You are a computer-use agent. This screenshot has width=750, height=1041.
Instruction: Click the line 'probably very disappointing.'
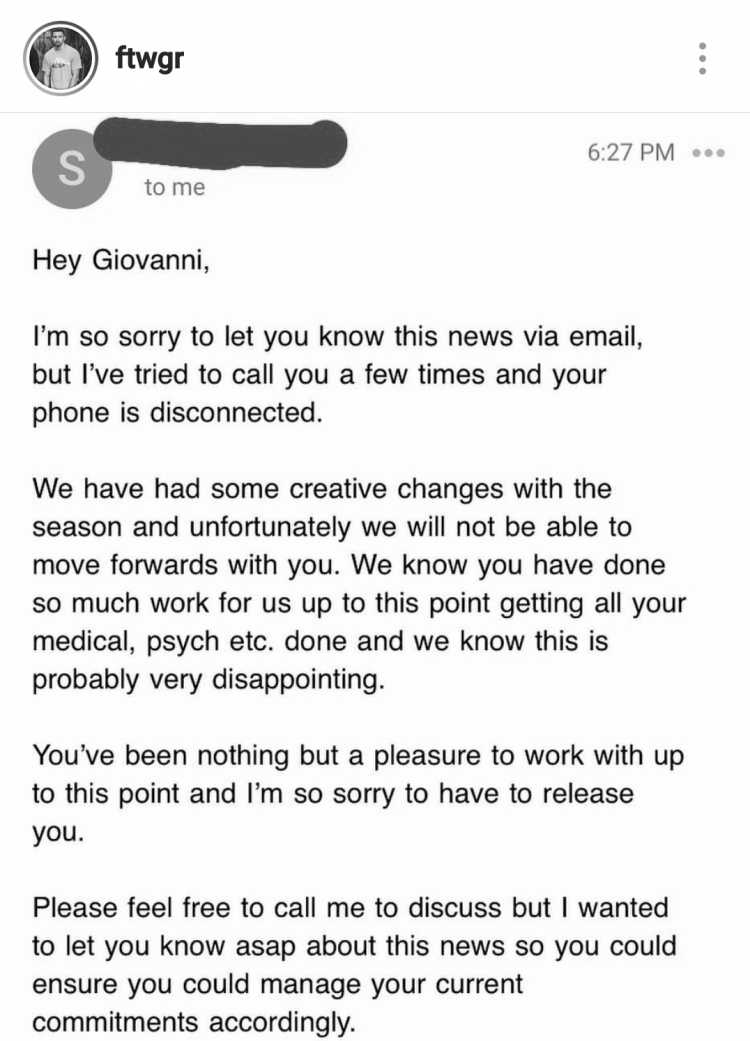tap(208, 679)
